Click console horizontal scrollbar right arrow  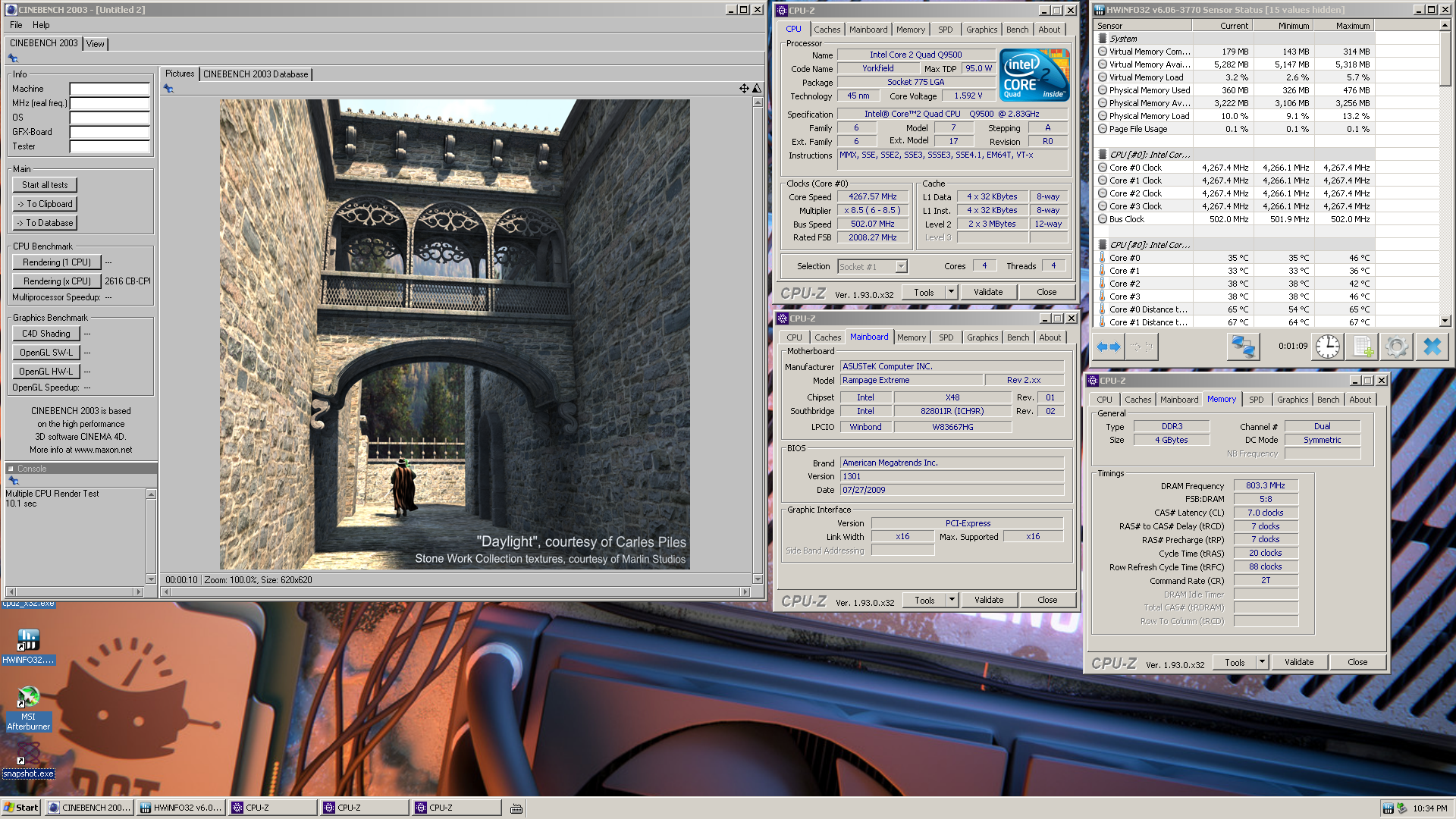(x=138, y=591)
